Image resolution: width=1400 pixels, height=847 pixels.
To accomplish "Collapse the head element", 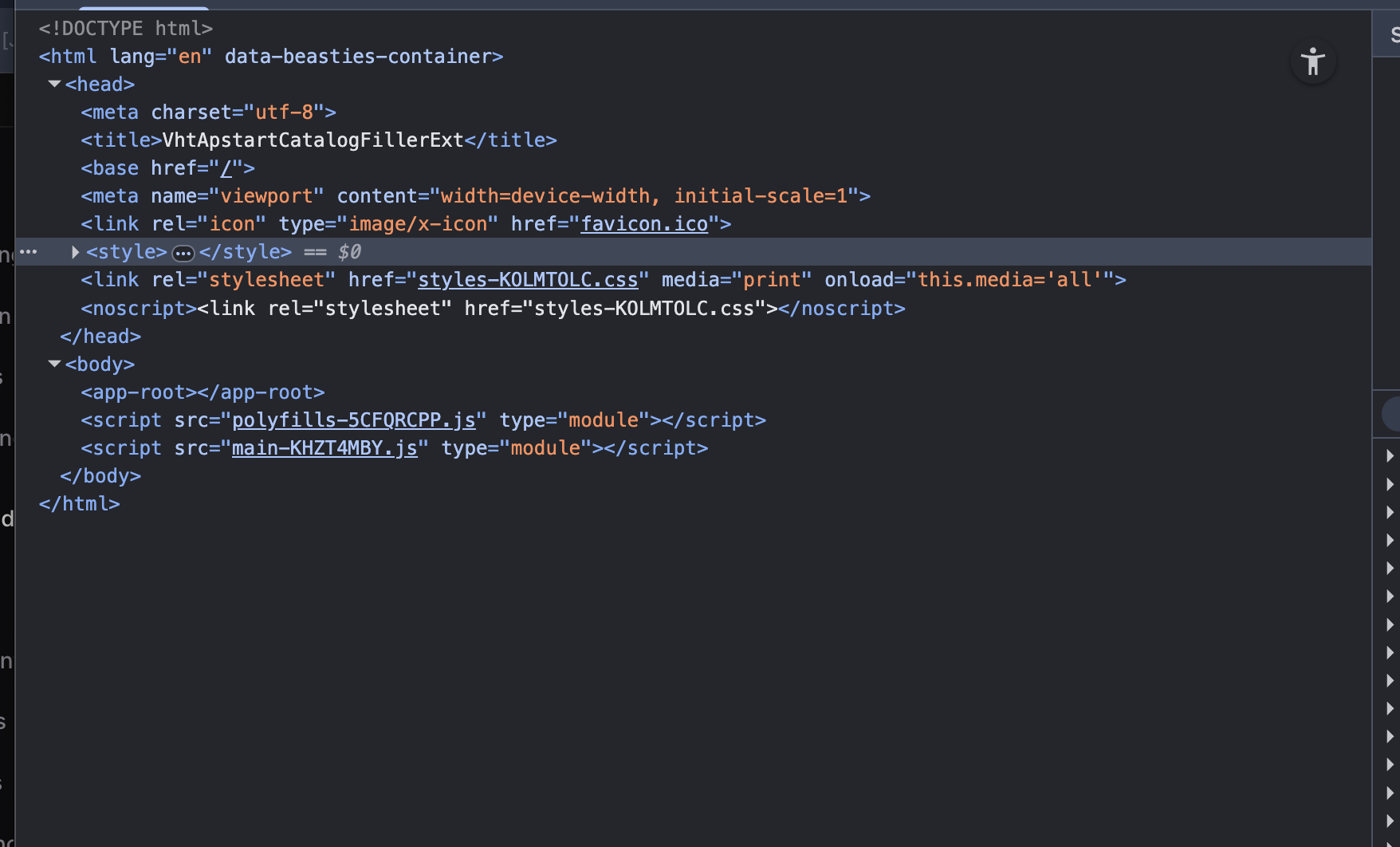I will 54,84.
